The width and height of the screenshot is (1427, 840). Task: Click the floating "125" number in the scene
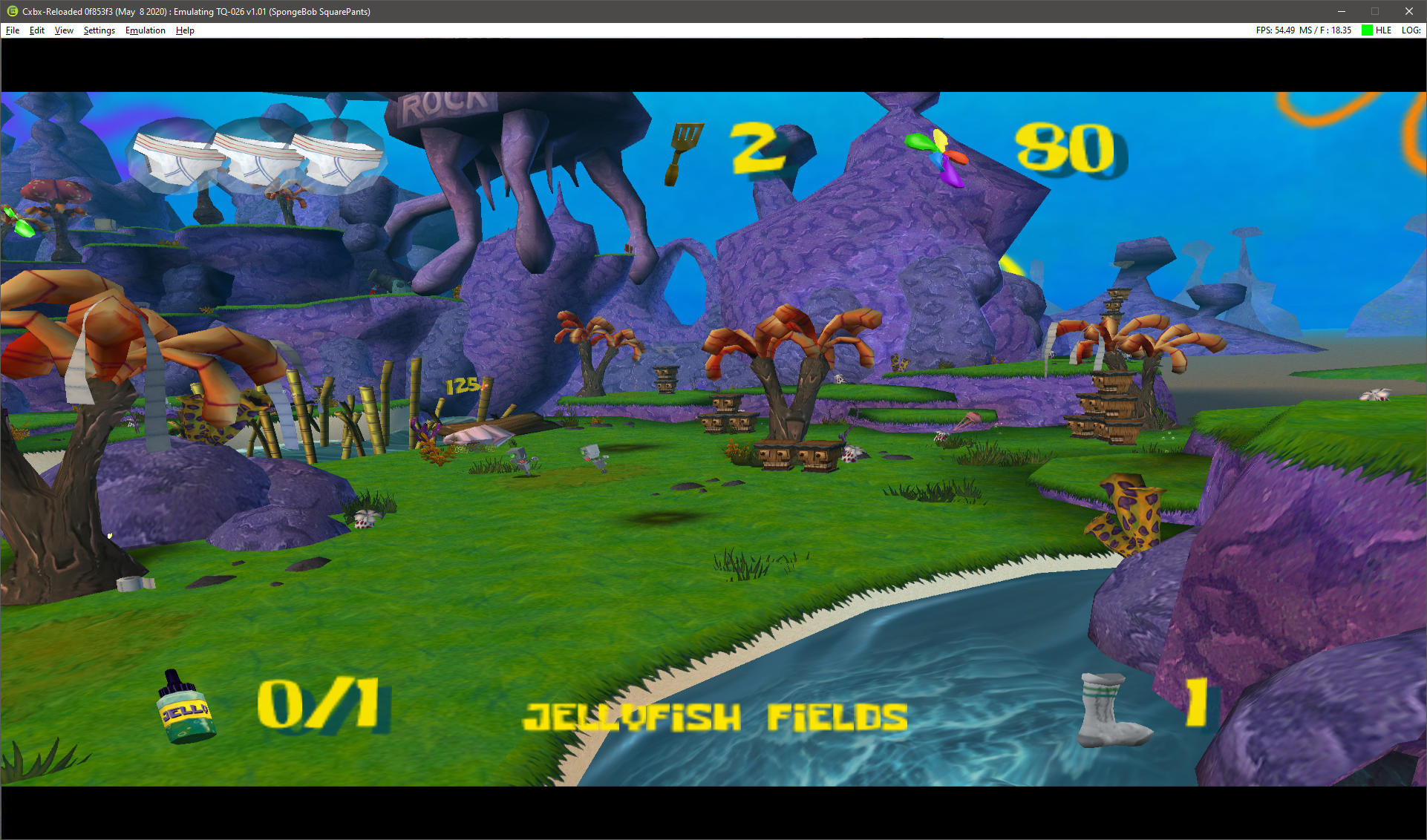(x=463, y=386)
